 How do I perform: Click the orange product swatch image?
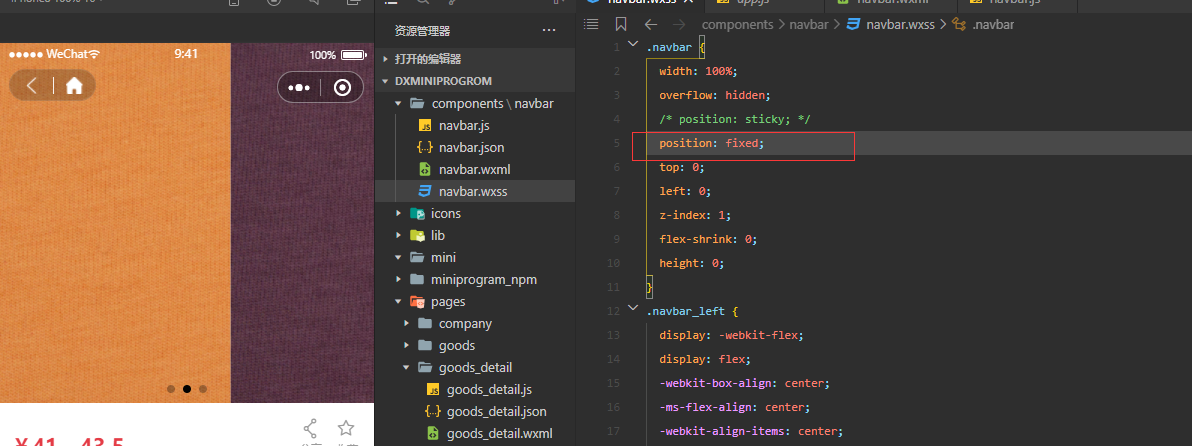[x=116, y=223]
